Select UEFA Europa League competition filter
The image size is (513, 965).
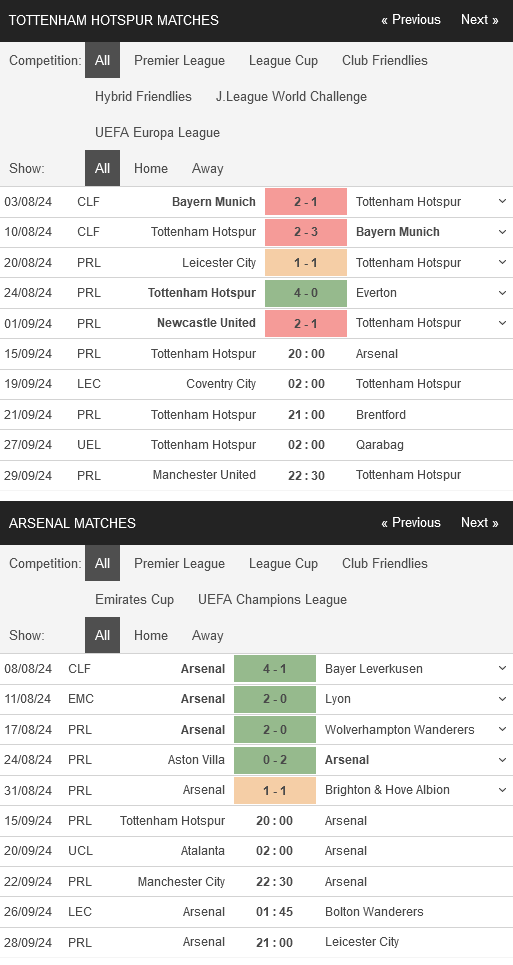tap(157, 132)
